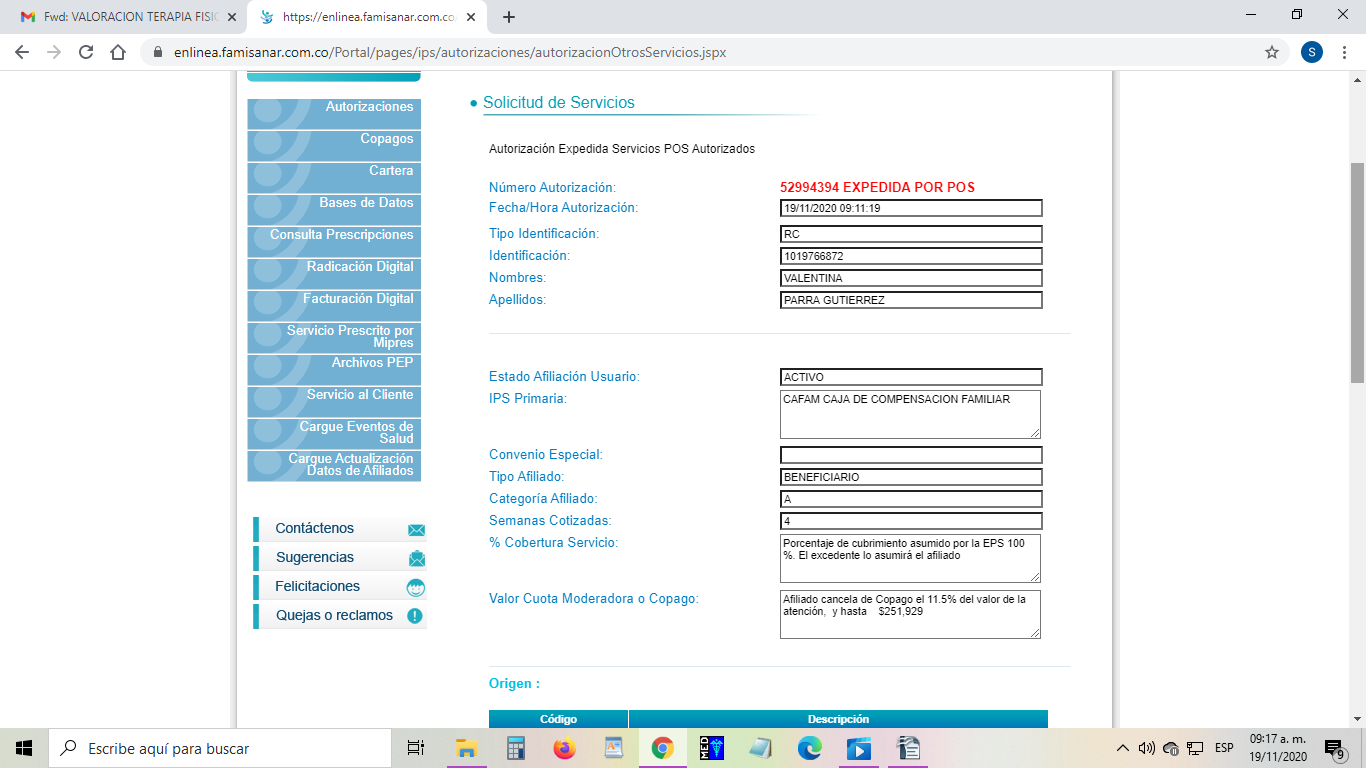Screen dimensions: 1366x768
Task: Click the Sugerencias open-envelope icon
Action: point(416,558)
